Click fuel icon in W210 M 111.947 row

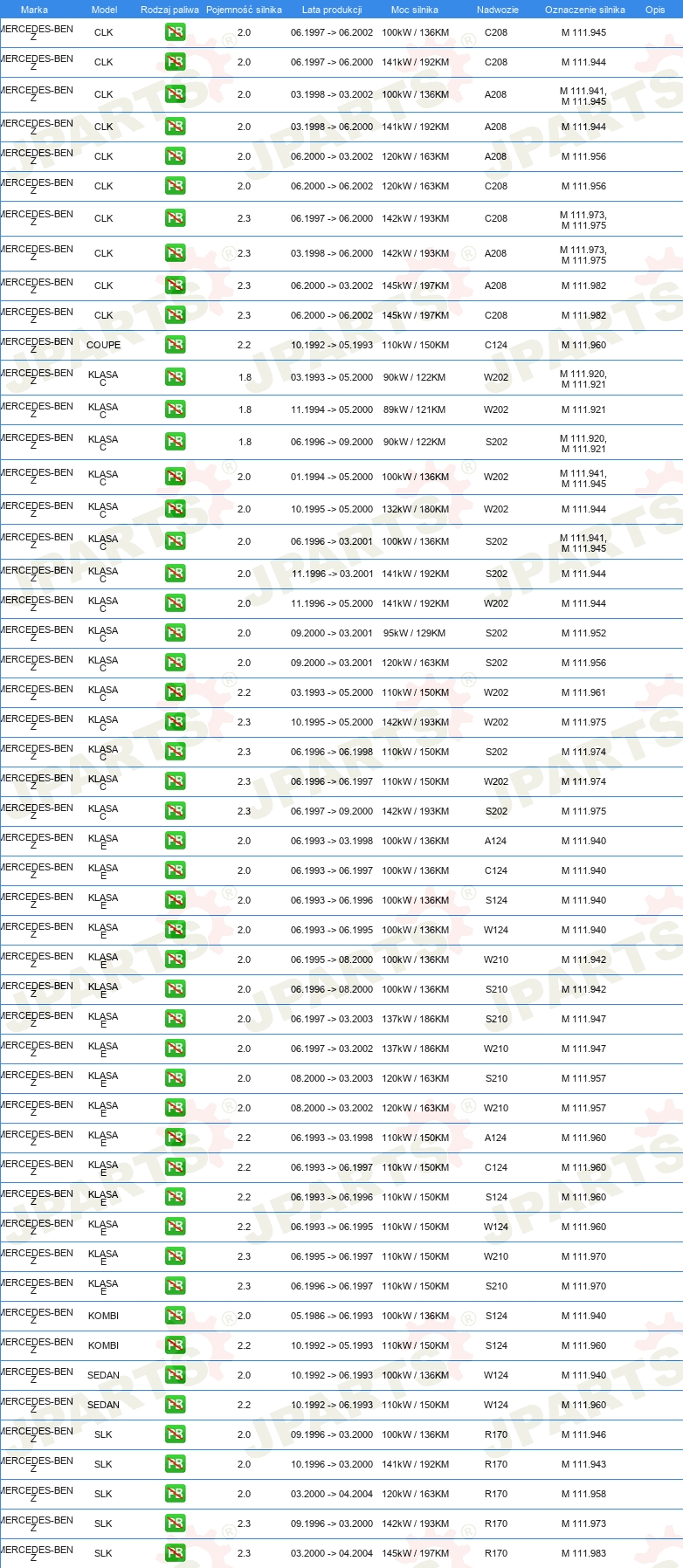(x=175, y=1049)
